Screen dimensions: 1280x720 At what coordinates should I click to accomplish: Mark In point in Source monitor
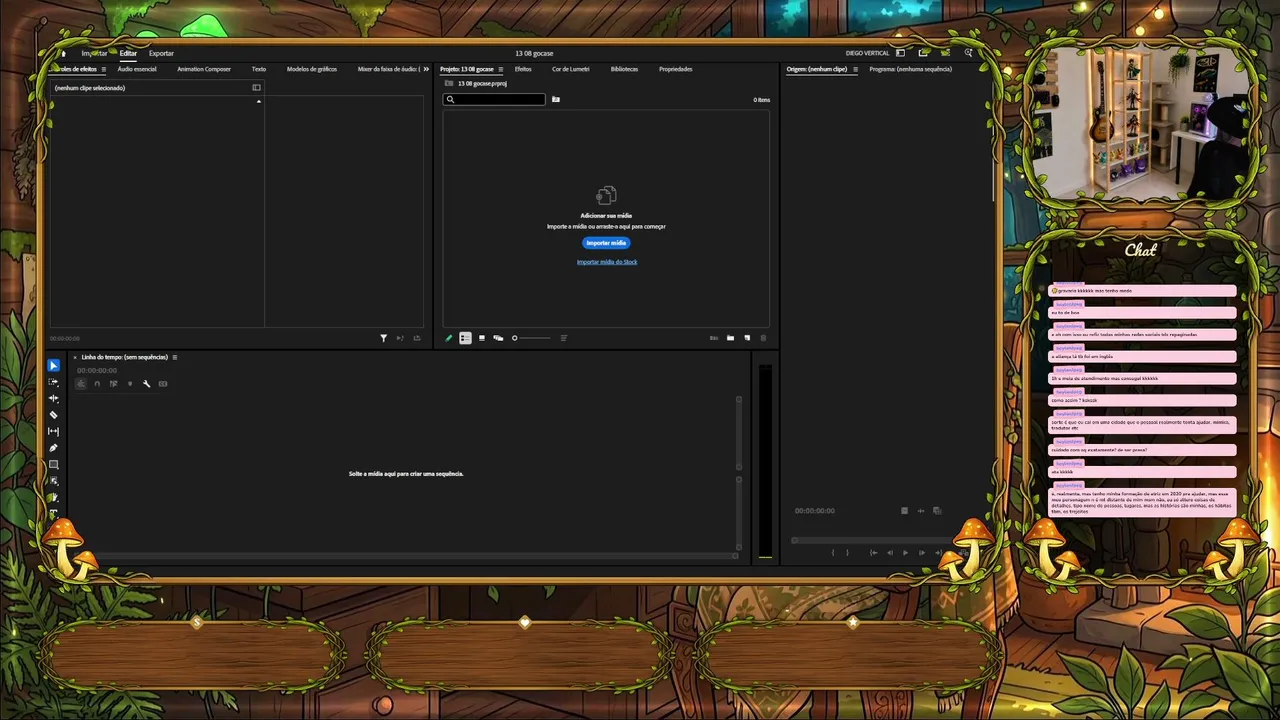(833, 553)
